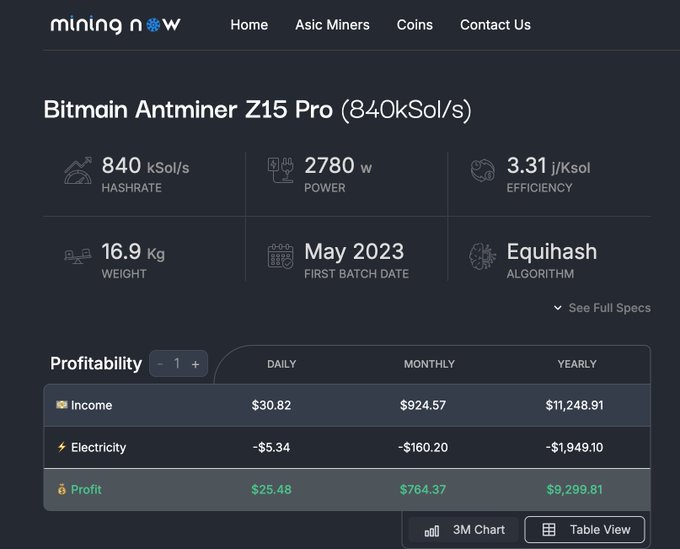The image size is (680, 549).
Task: Click the power plug icon
Action: coord(281,170)
